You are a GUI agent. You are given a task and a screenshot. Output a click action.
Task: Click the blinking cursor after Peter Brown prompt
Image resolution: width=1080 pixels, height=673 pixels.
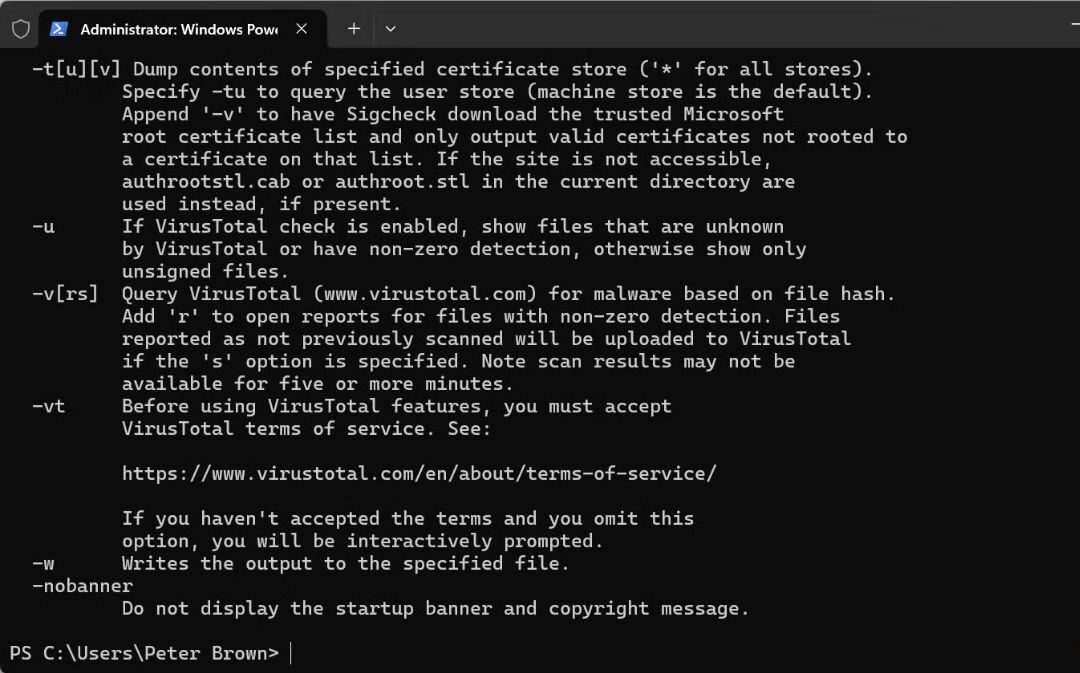tap(290, 652)
